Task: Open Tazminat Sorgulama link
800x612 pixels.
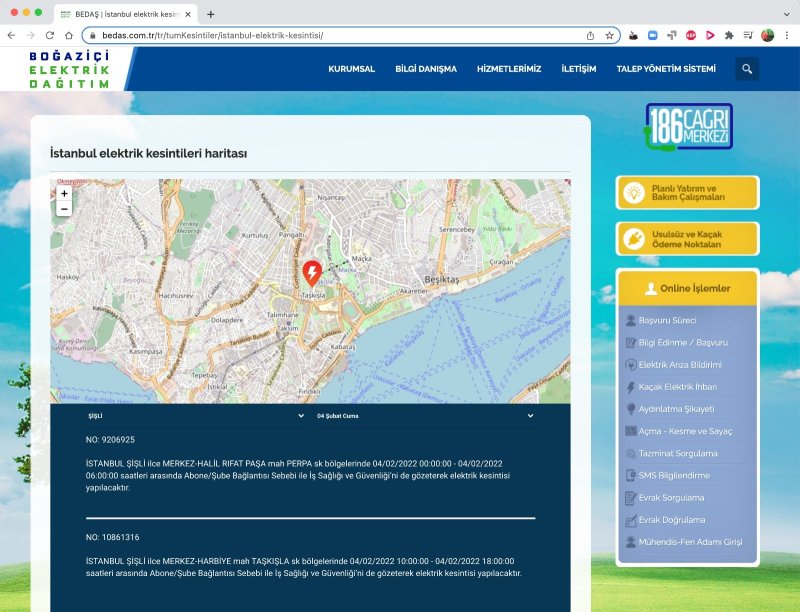Action: click(x=678, y=453)
